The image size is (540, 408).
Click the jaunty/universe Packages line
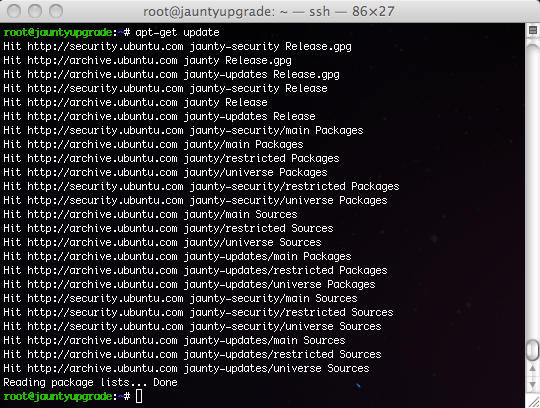[165, 172]
